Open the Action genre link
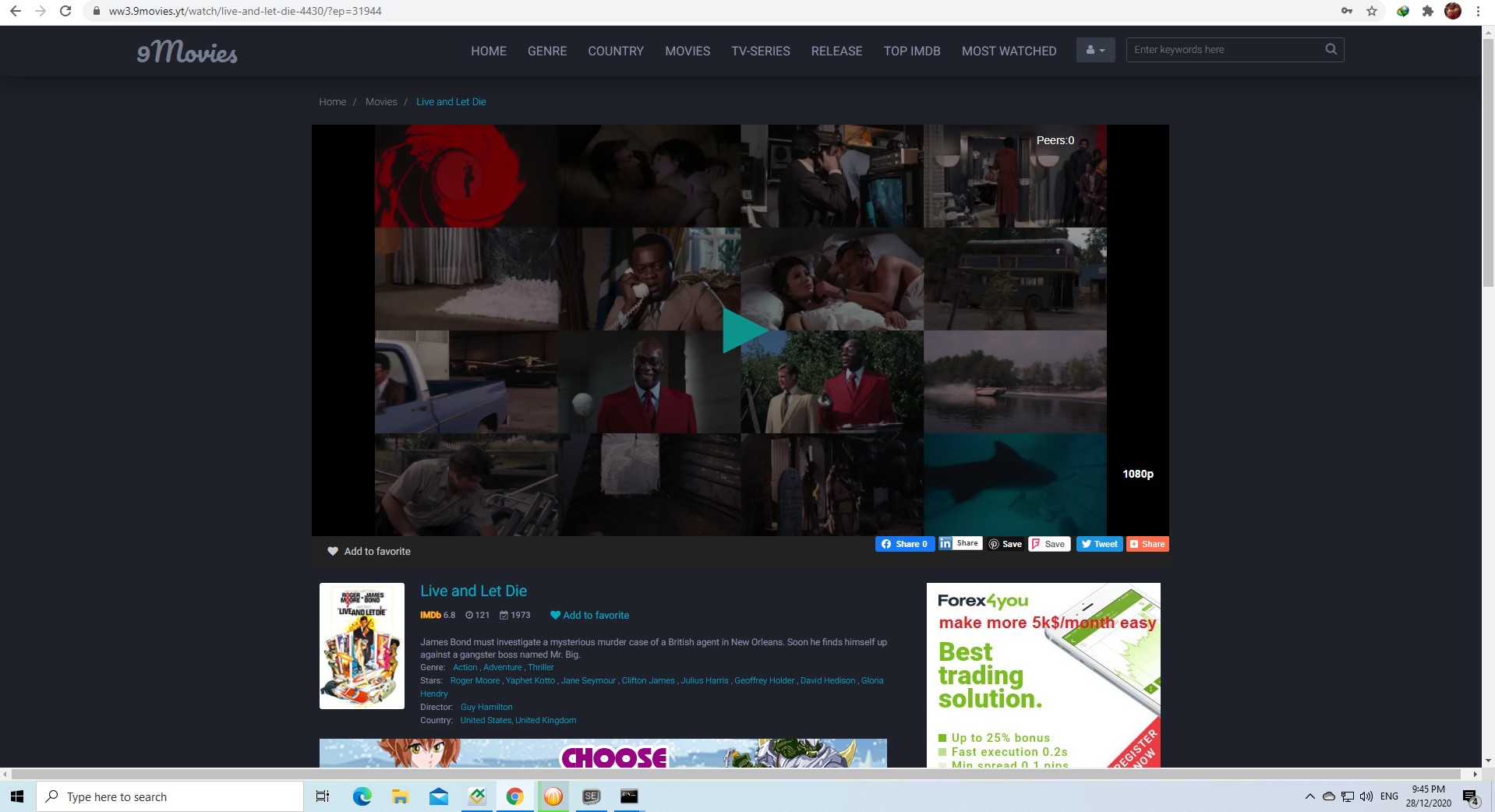This screenshot has width=1495, height=812. 465,667
